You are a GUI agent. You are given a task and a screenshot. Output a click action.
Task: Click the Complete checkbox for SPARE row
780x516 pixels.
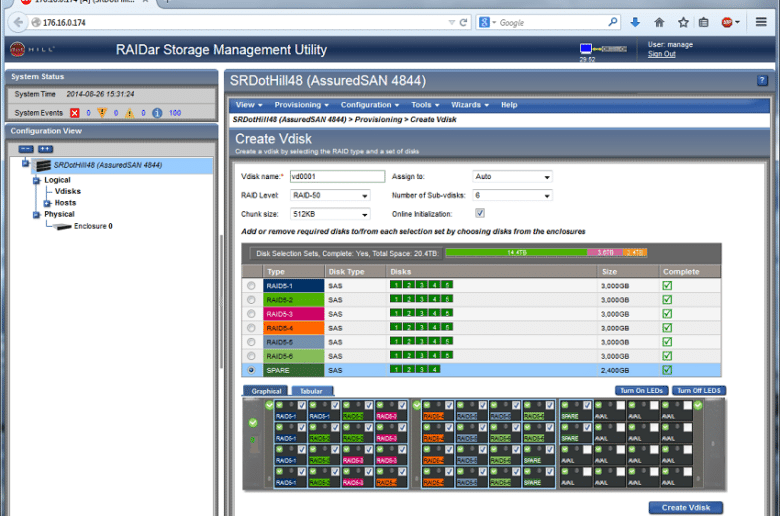667,370
